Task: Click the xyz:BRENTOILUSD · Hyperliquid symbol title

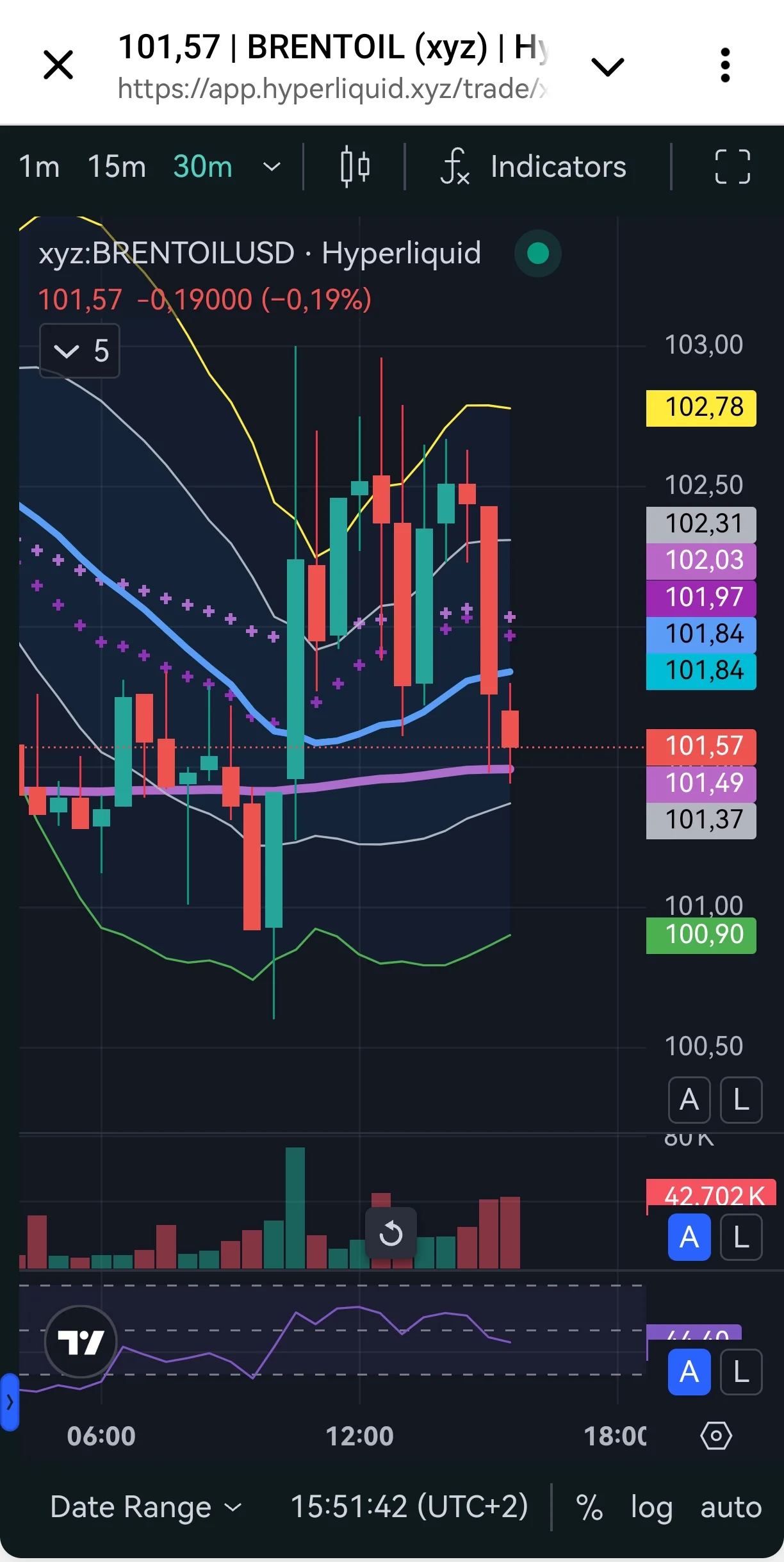Action: 259,253
